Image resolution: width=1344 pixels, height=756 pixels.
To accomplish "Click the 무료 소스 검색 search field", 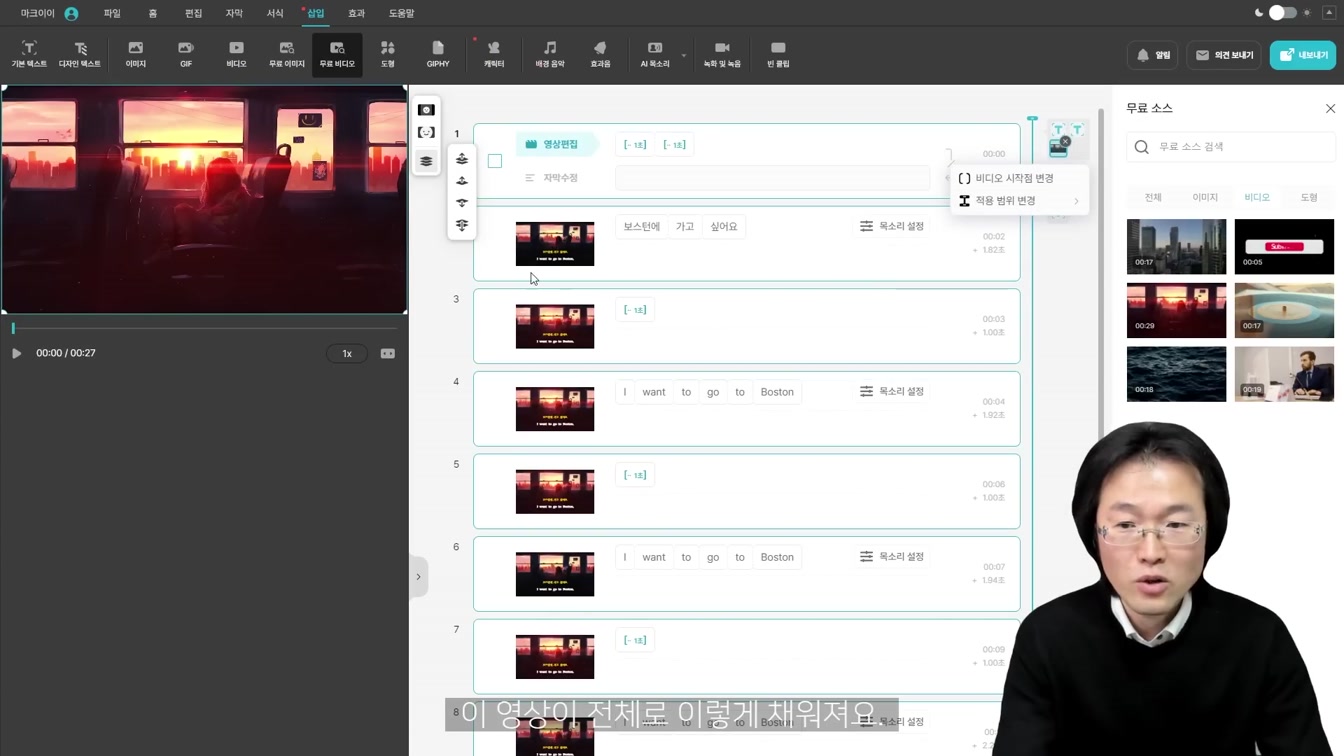I will click(1231, 147).
